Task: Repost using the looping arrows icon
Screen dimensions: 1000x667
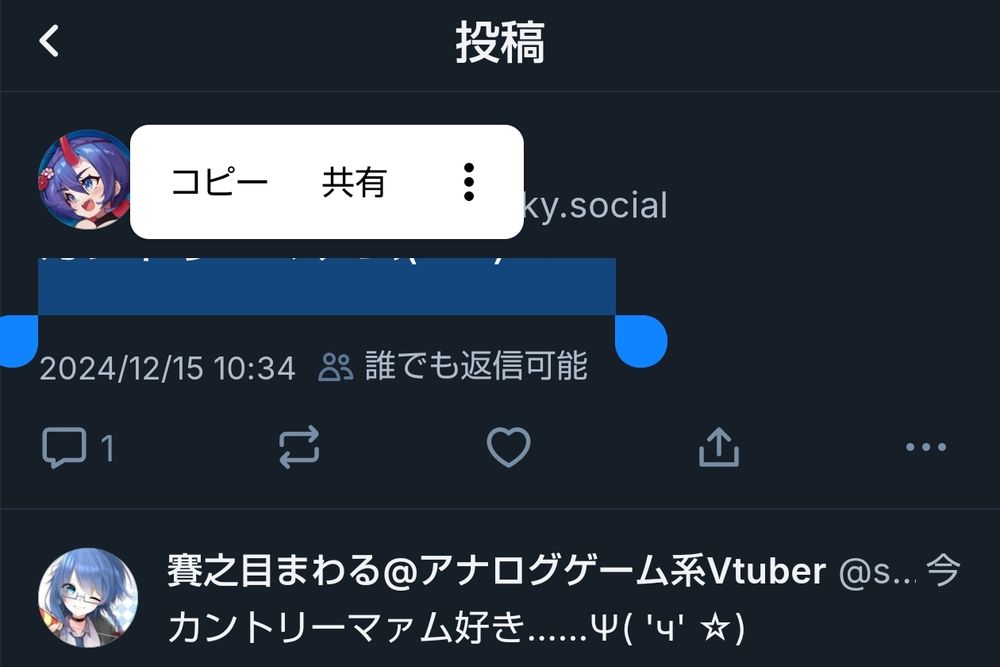Action: point(299,447)
